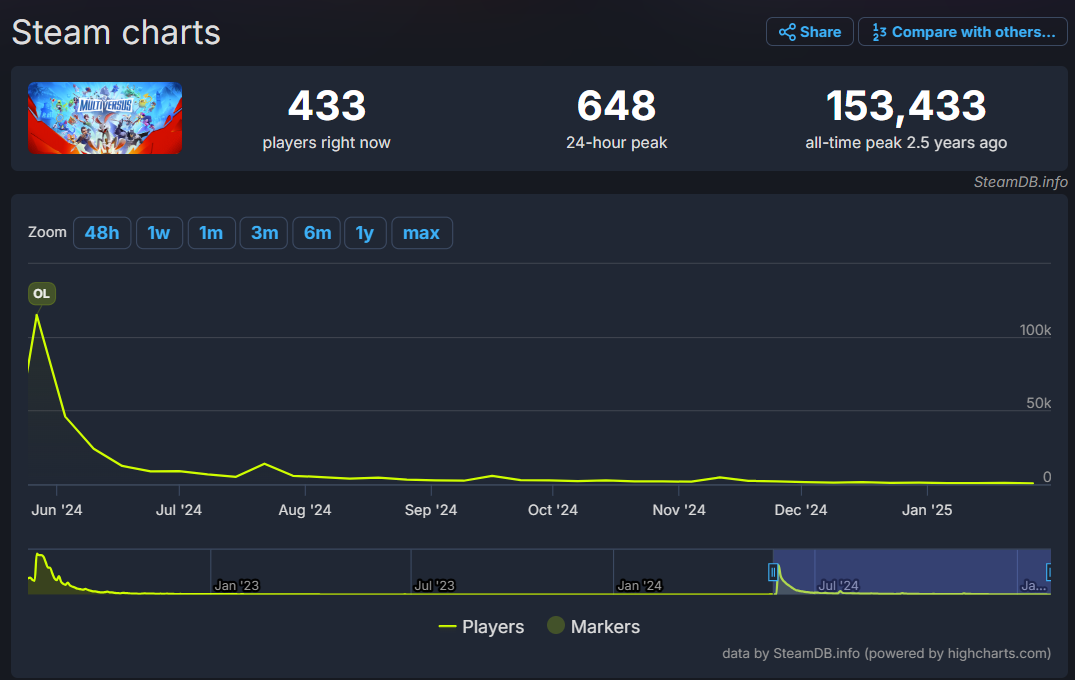
Task: Click the Jan '25 axis label
Action: tap(927, 510)
